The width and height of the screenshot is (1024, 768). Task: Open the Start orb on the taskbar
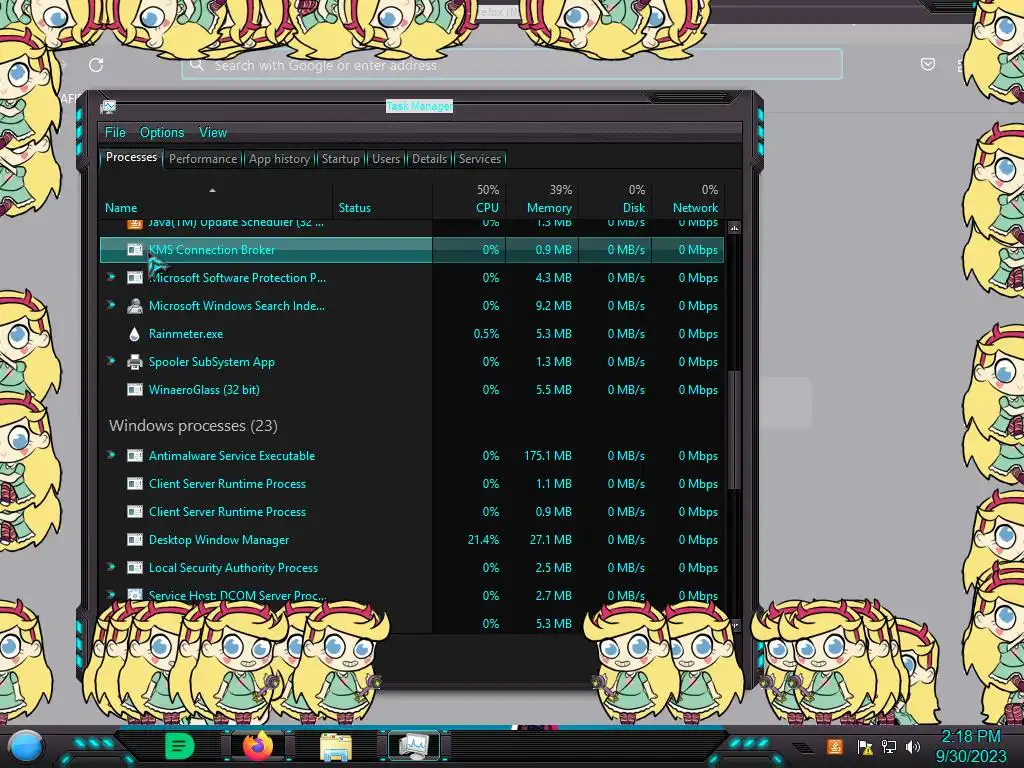[x=25, y=746]
